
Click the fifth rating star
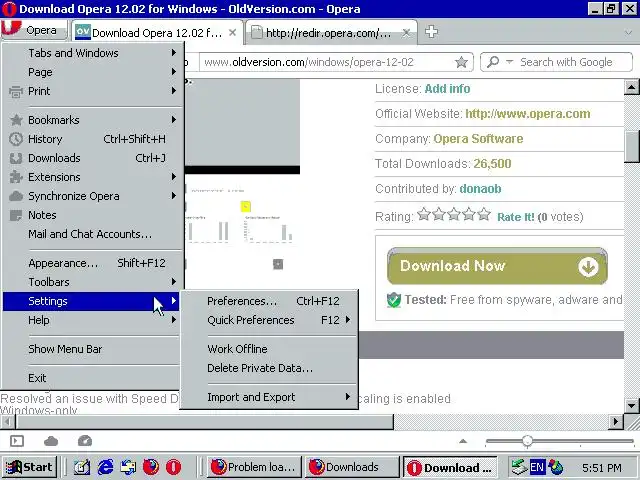click(484, 214)
